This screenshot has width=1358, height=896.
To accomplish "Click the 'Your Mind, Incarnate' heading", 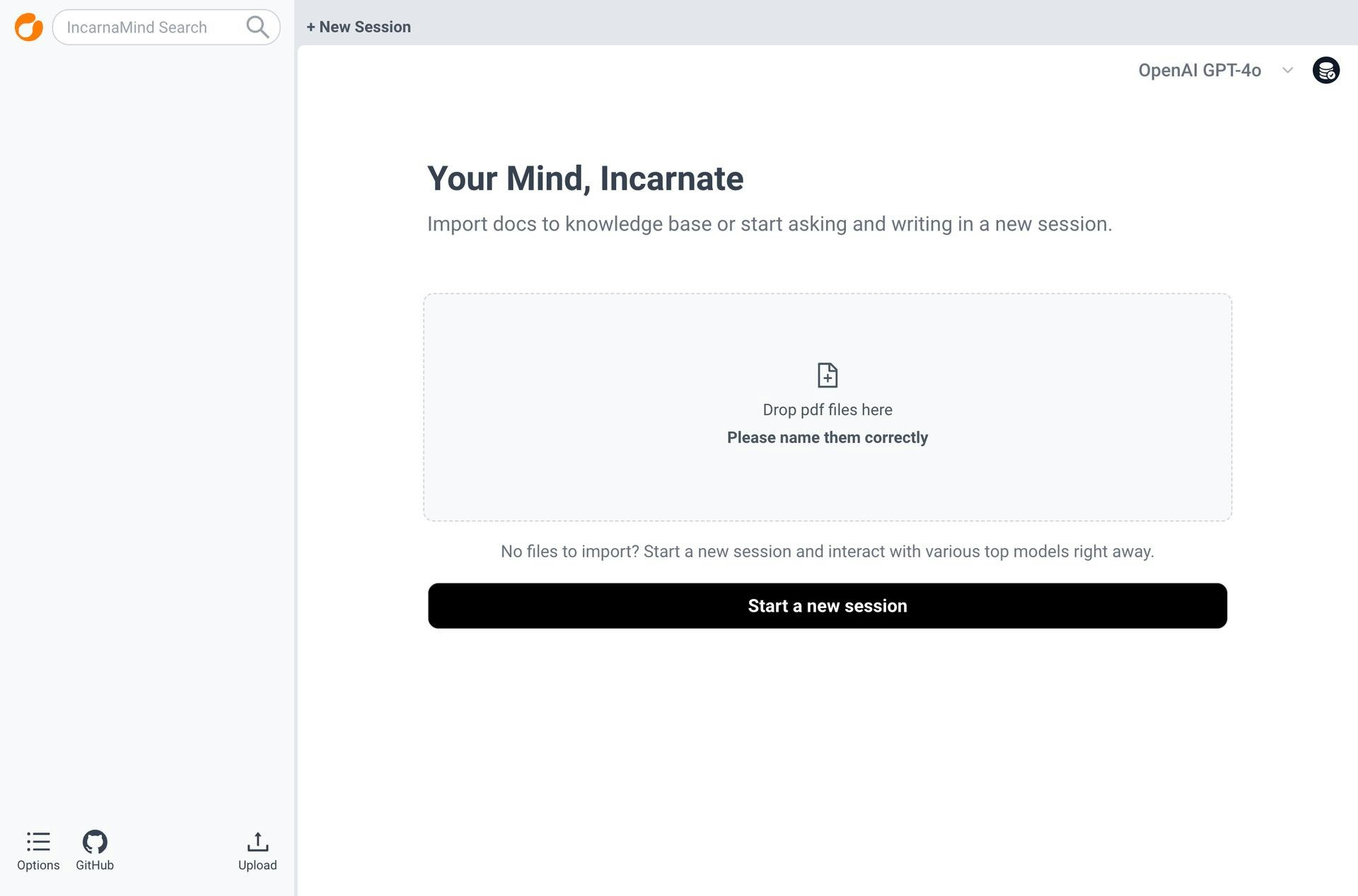I will 585,178.
